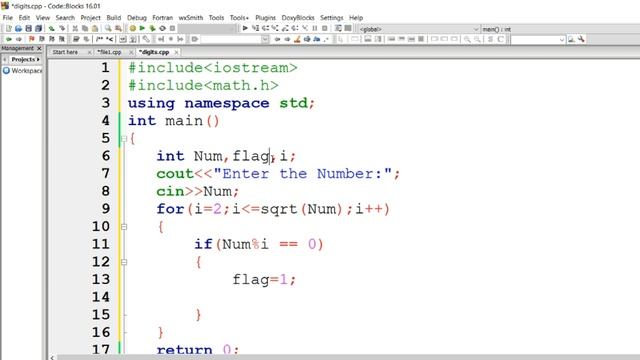Click the Redo icon
The image size is (640, 360).
[62, 28]
